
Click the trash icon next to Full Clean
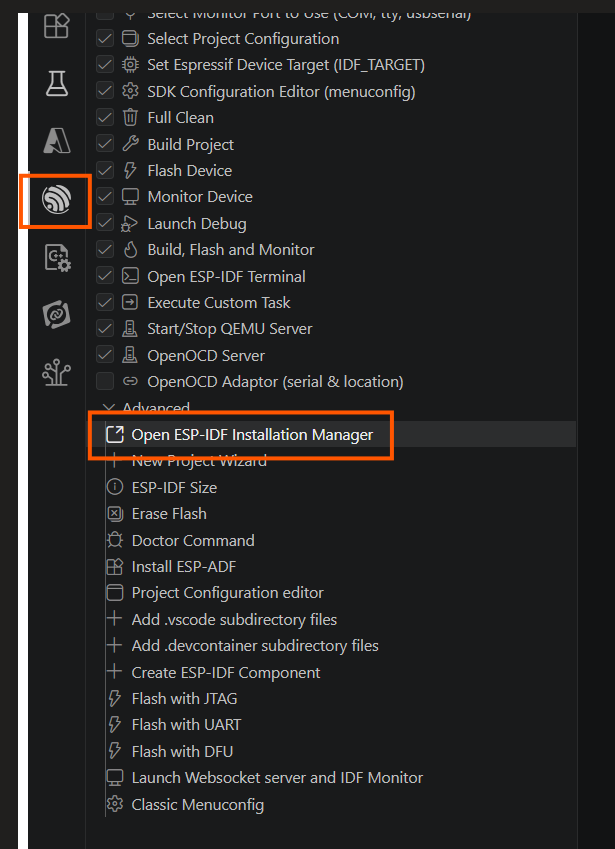pyautogui.click(x=130, y=117)
